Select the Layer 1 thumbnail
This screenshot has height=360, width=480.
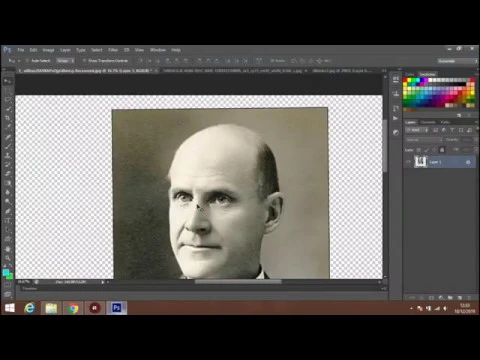pos(421,162)
